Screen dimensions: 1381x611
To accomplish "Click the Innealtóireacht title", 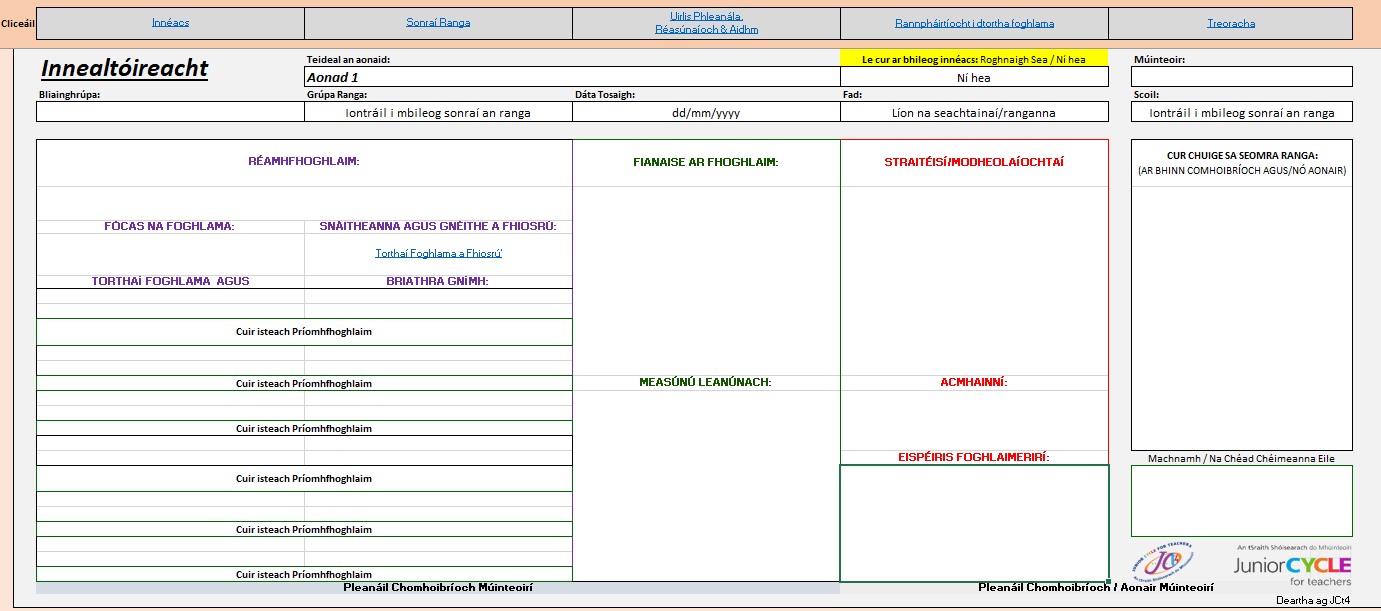I will [124, 68].
